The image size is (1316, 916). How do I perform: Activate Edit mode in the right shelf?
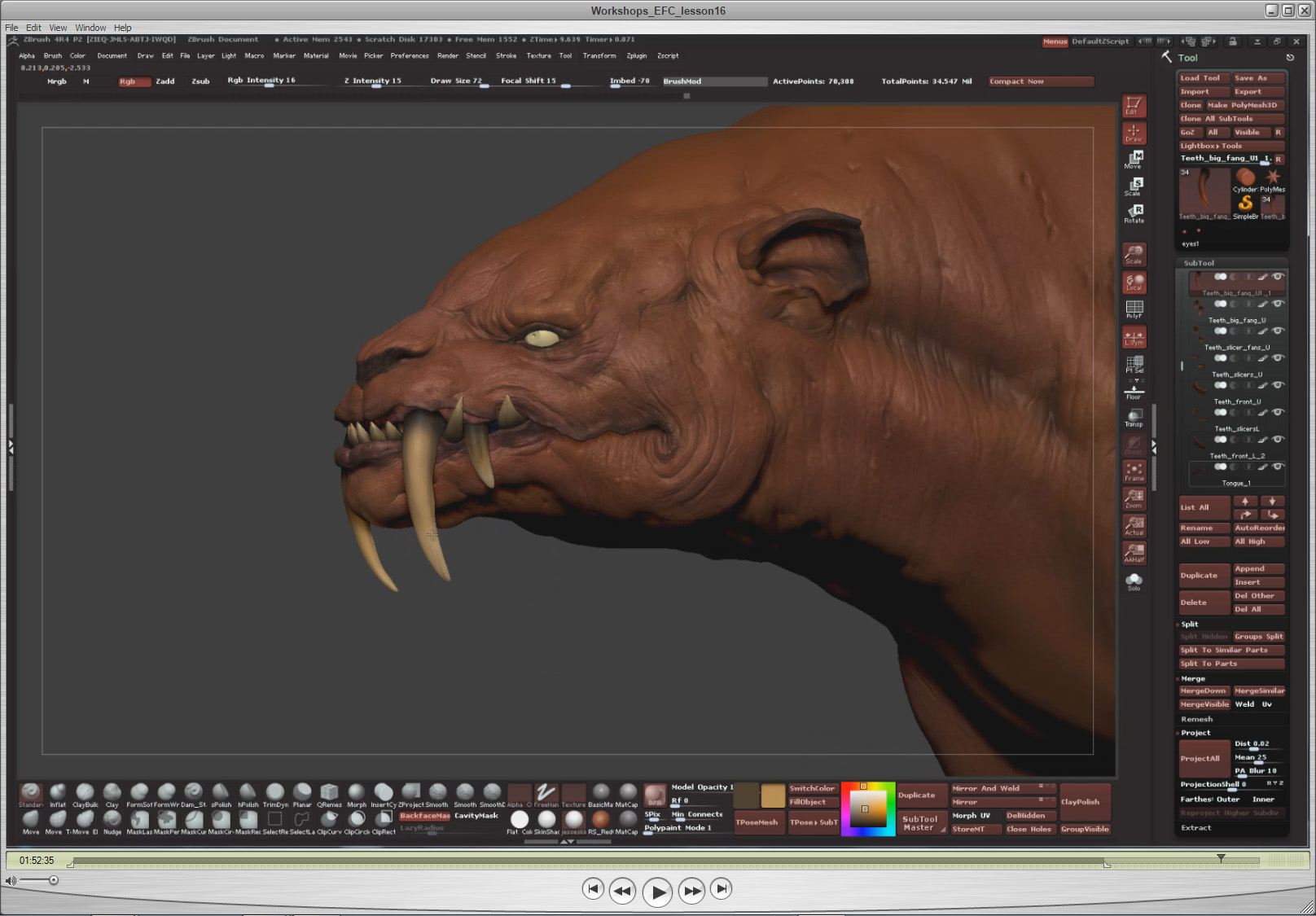(1134, 105)
